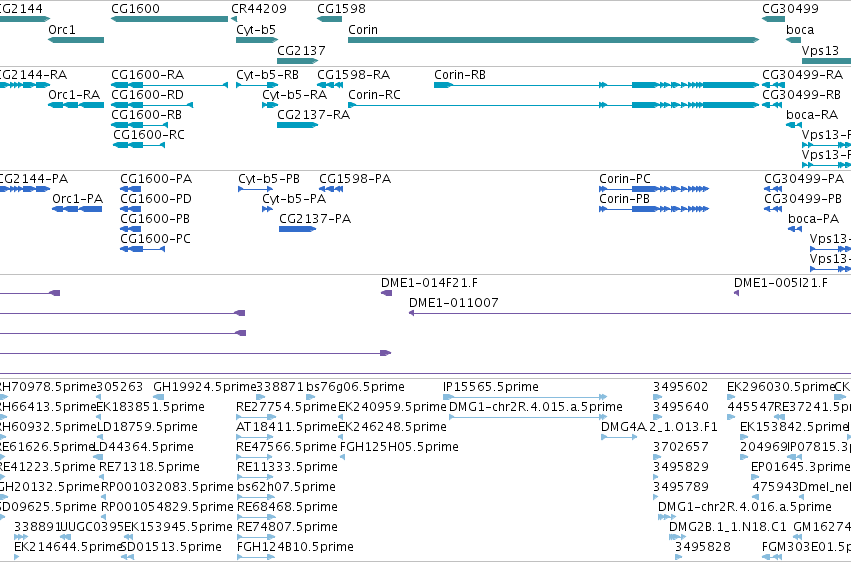Click protein boca-PA label
The image size is (851, 562).
point(814,219)
